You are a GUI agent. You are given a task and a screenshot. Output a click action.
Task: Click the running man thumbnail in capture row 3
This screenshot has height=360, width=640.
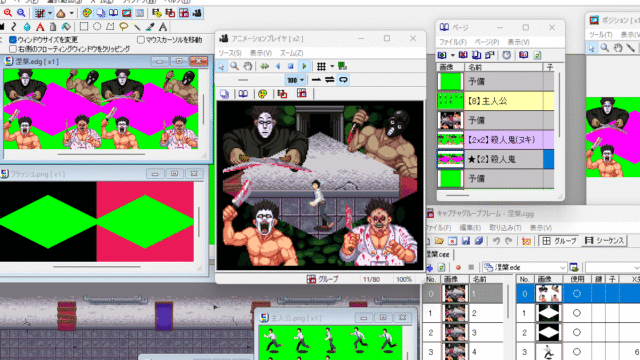pyautogui.click(x=548, y=351)
